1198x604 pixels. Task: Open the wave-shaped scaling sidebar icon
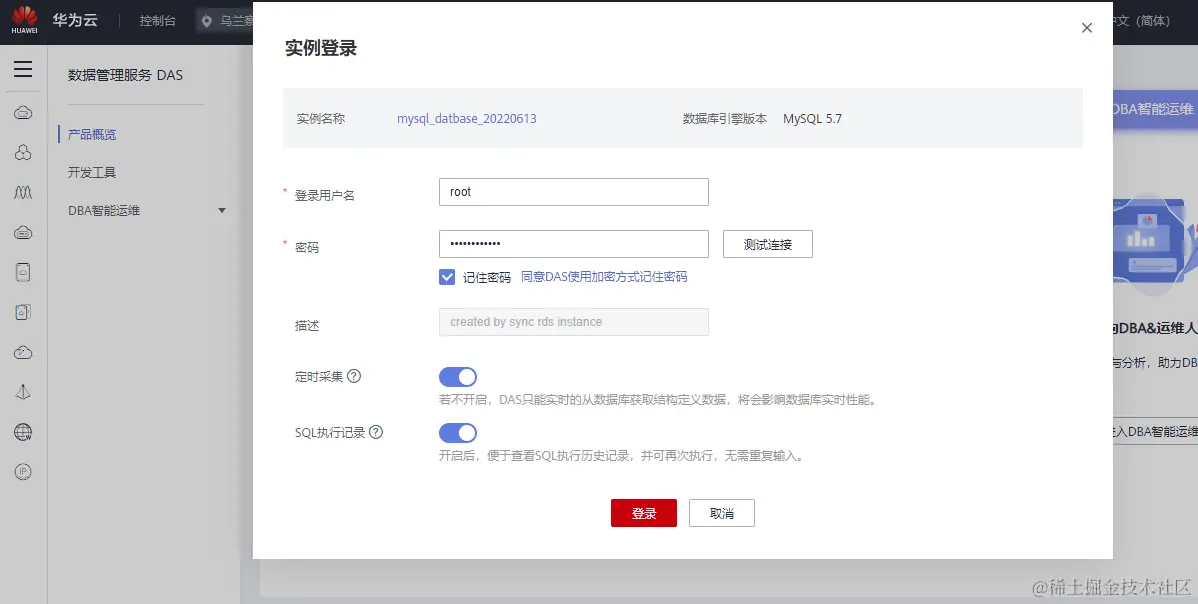tap(23, 192)
